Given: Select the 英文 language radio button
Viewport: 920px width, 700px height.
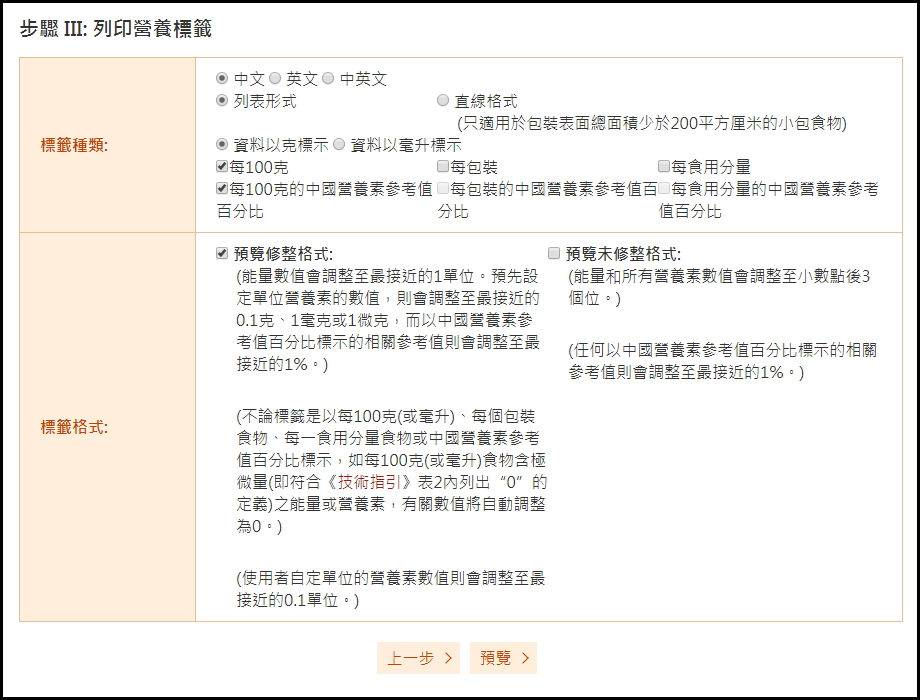Looking at the screenshot, I should pyautogui.click(x=275, y=79).
